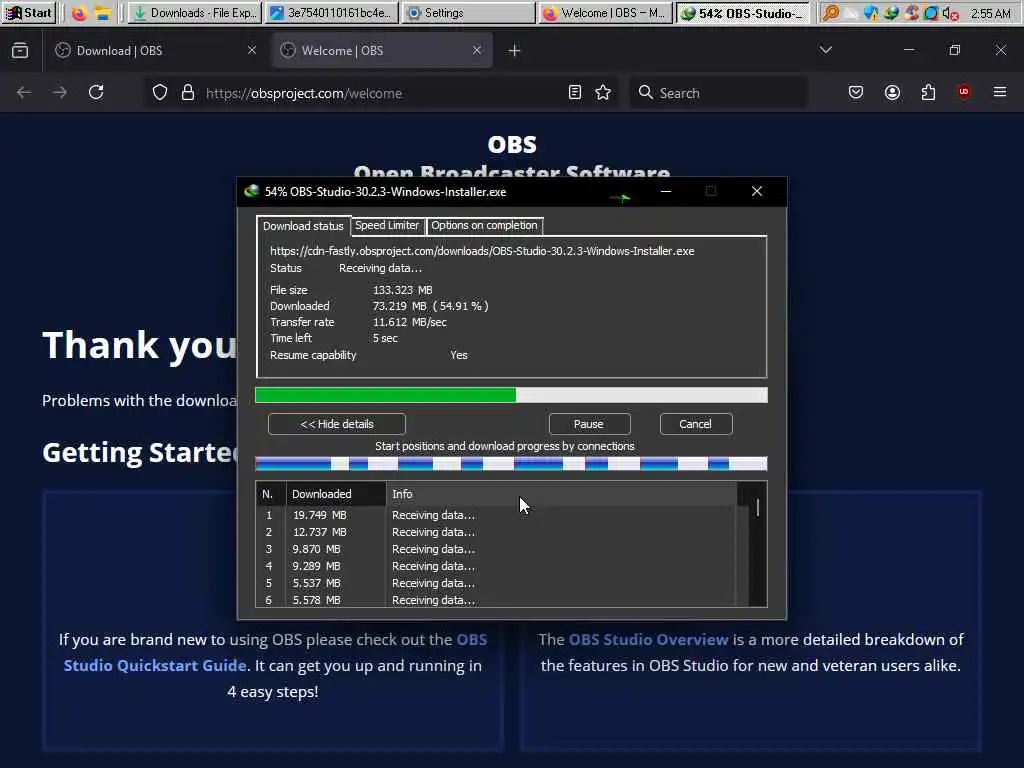1024x768 pixels.
Task: Open the tracking protection shield icon
Action: pyautogui.click(x=160, y=93)
